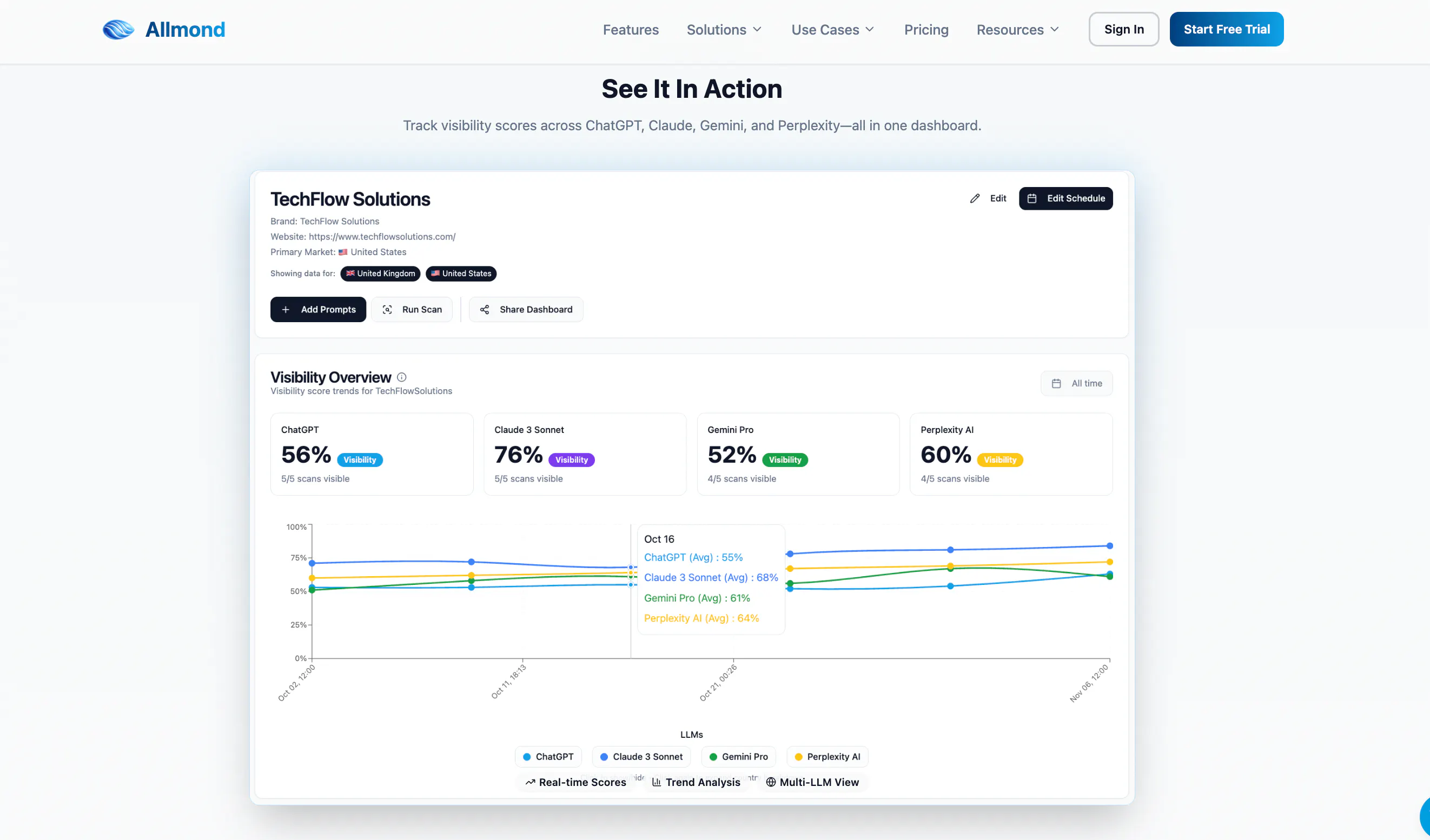Click the share icon in Share Dashboard
This screenshot has width=1430, height=840.
click(484, 310)
